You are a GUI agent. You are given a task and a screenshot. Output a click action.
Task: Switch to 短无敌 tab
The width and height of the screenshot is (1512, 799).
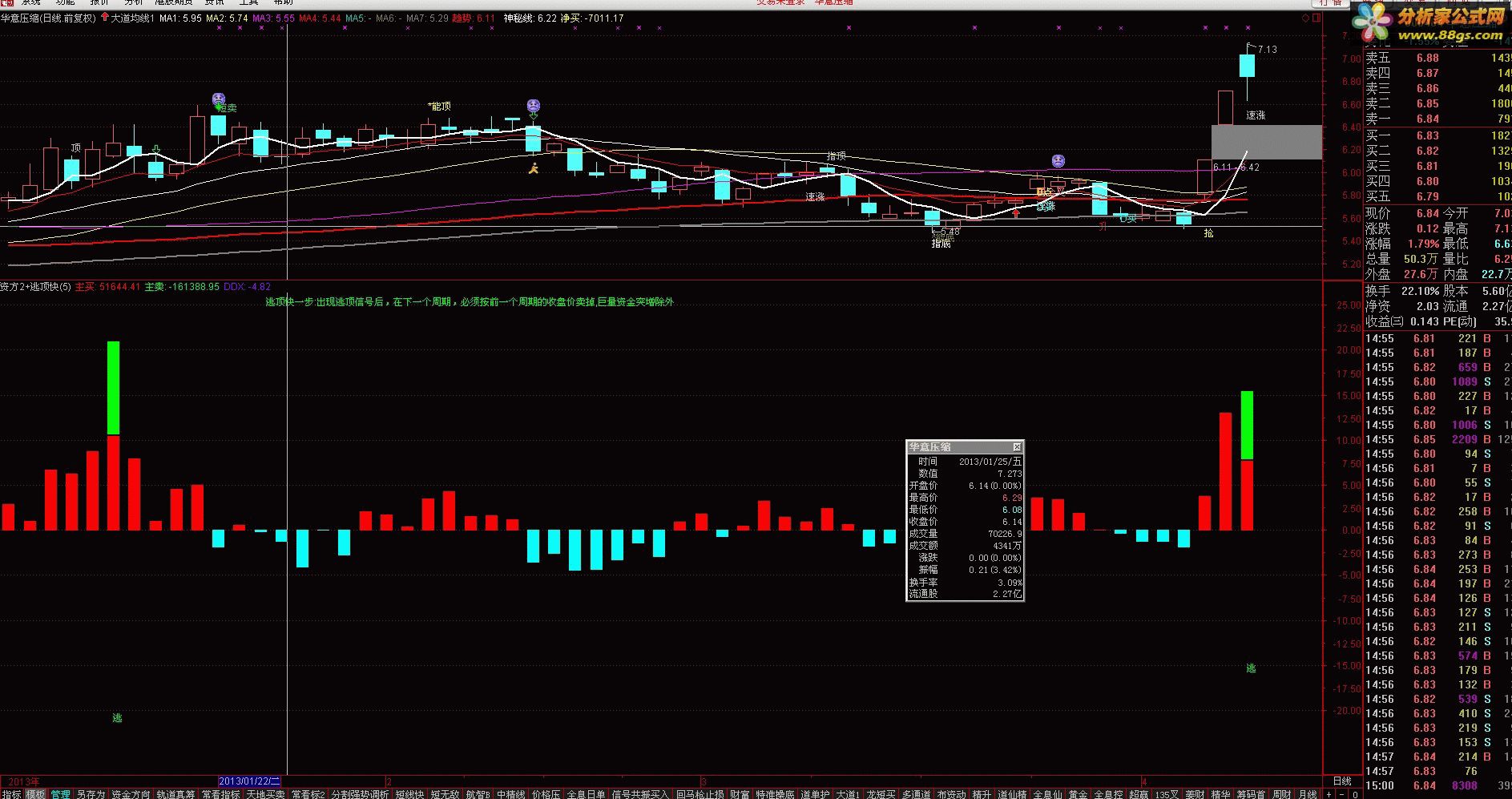(x=445, y=794)
